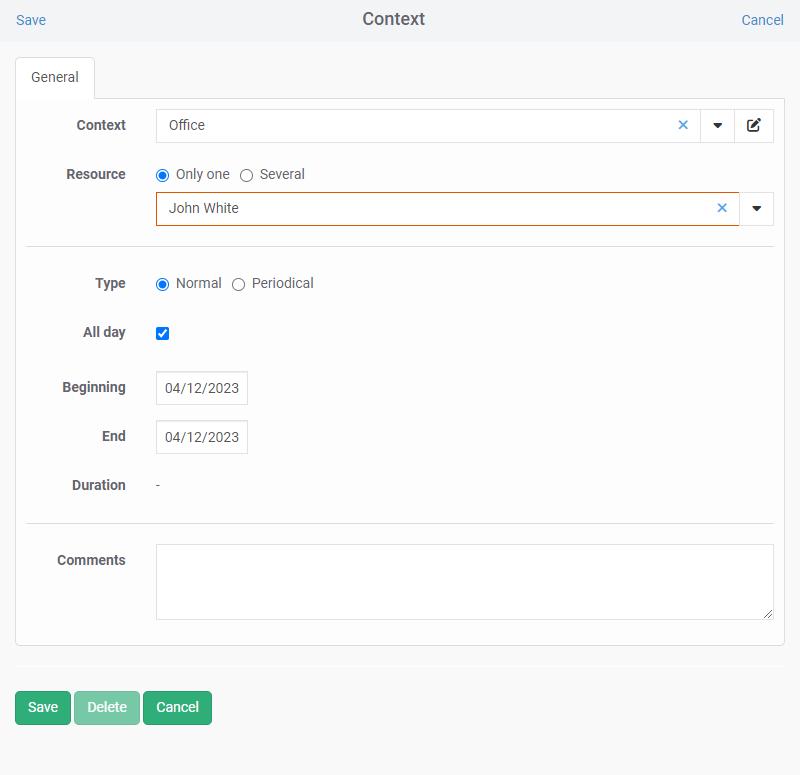Click the John White resource field
This screenshot has width=800, height=775.
[x=447, y=209]
